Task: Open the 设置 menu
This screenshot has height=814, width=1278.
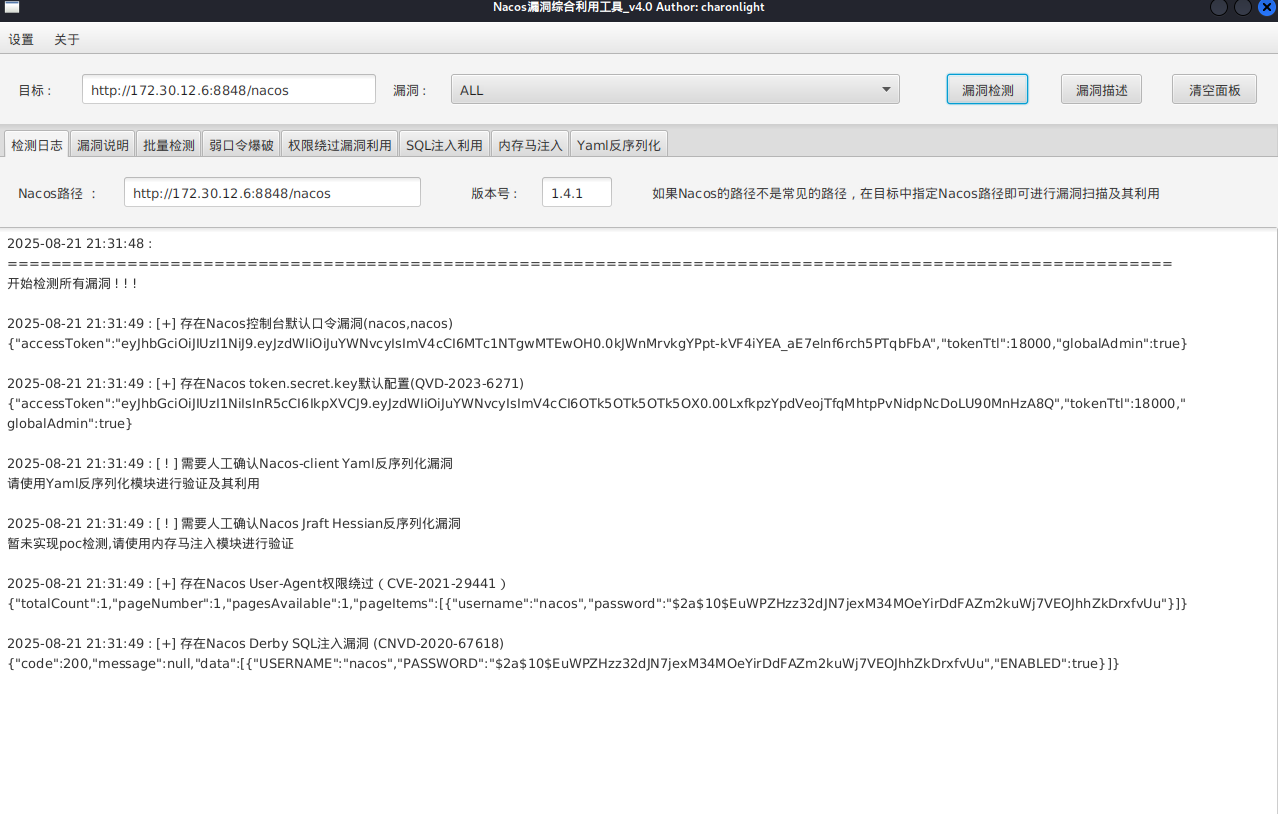Action: click(x=20, y=39)
